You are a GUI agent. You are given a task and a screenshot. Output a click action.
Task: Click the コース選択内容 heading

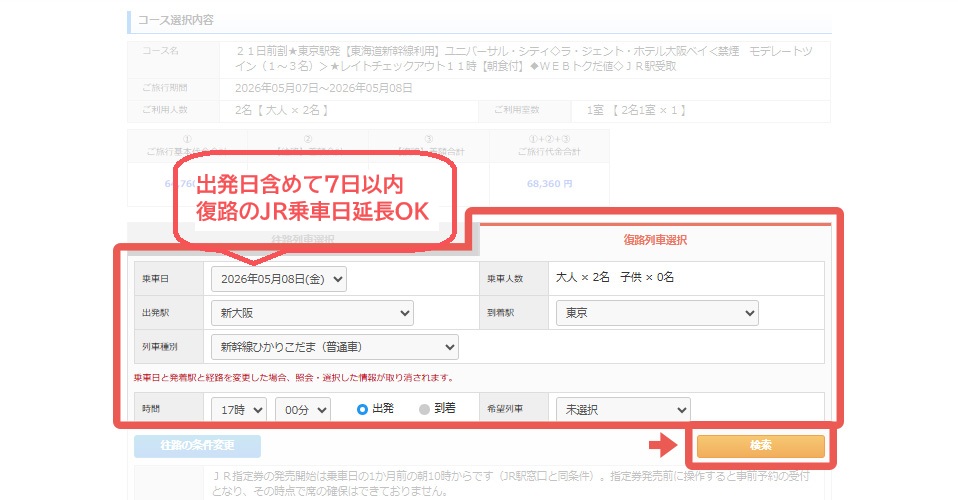[x=176, y=20]
